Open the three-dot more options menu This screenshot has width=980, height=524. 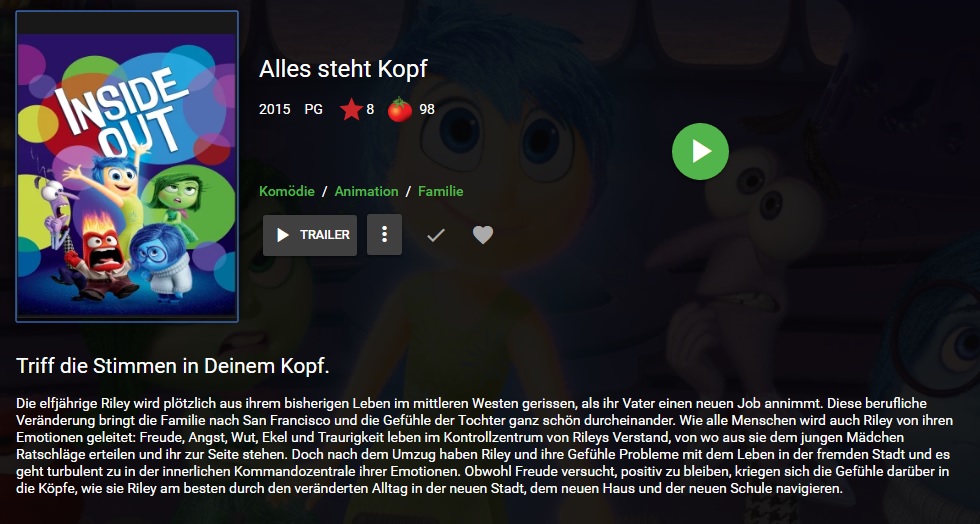click(x=384, y=234)
